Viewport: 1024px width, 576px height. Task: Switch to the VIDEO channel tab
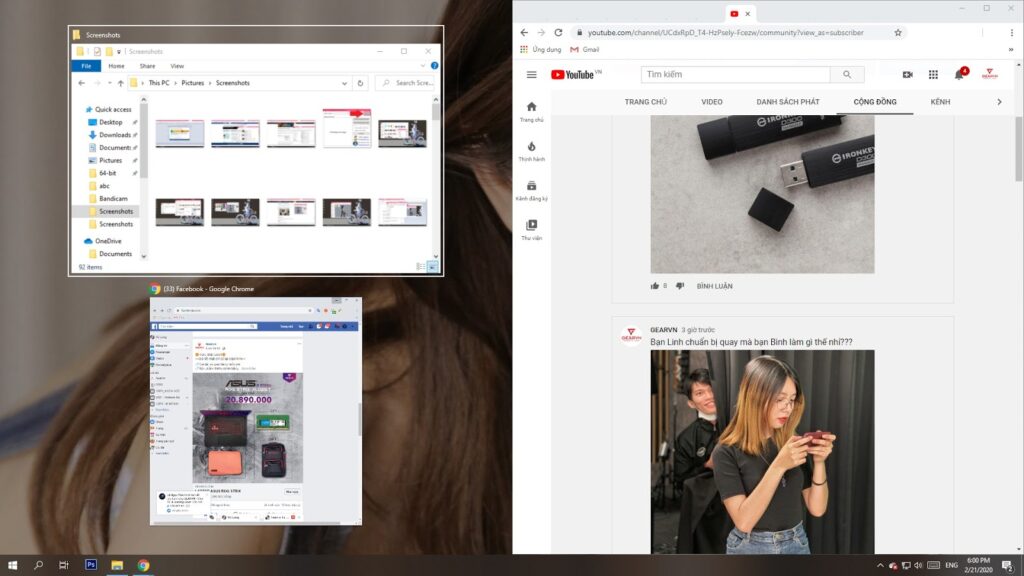click(x=712, y=102)
